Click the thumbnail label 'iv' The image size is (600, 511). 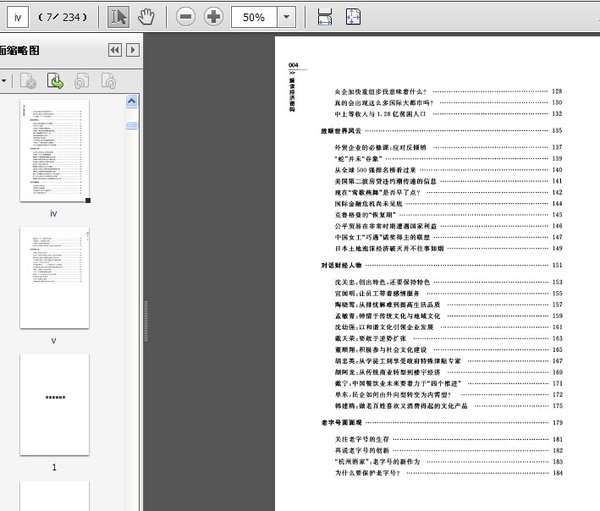(54, 214)
